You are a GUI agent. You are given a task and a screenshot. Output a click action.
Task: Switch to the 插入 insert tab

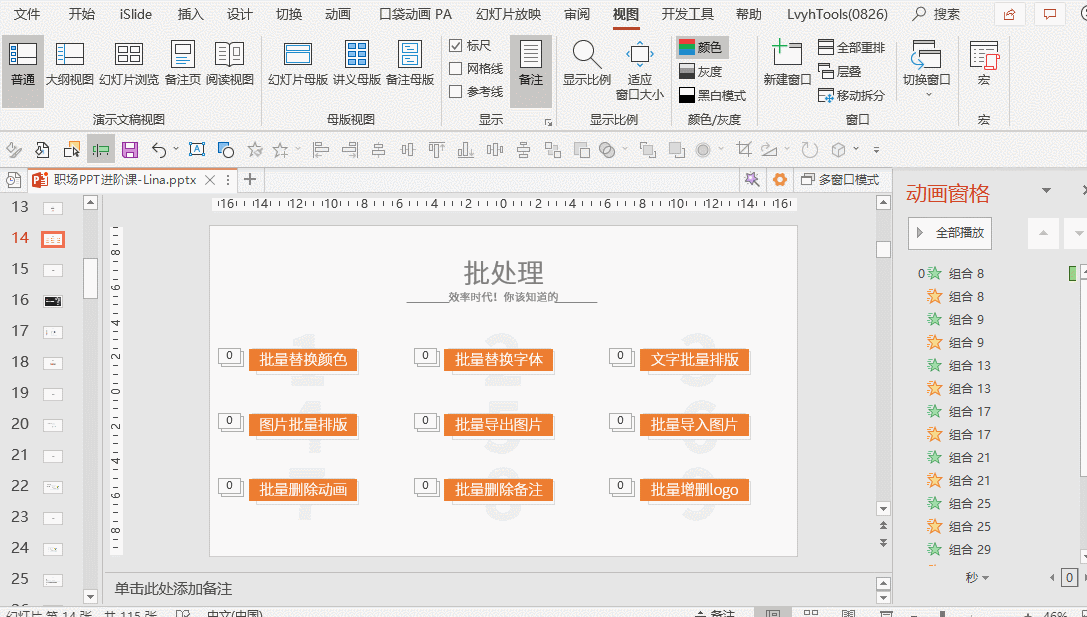(x=191, y=15)
